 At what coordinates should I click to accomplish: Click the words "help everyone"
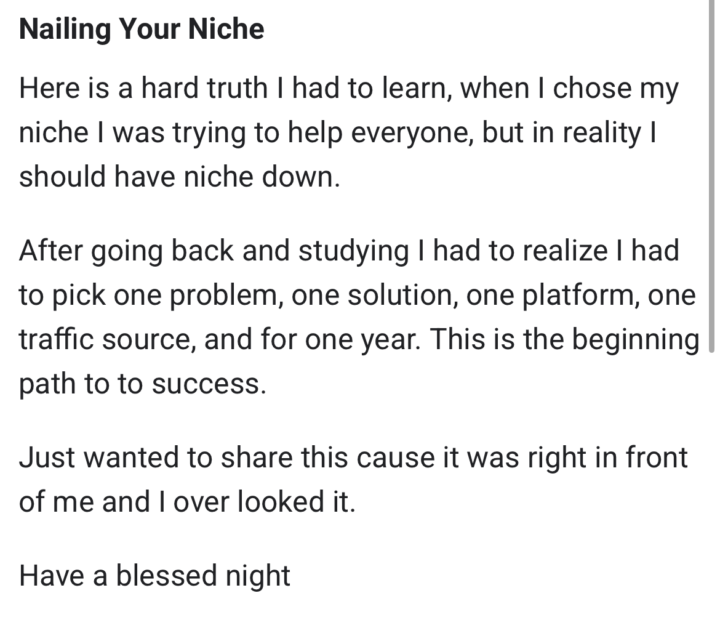click(x=382, y=133)
